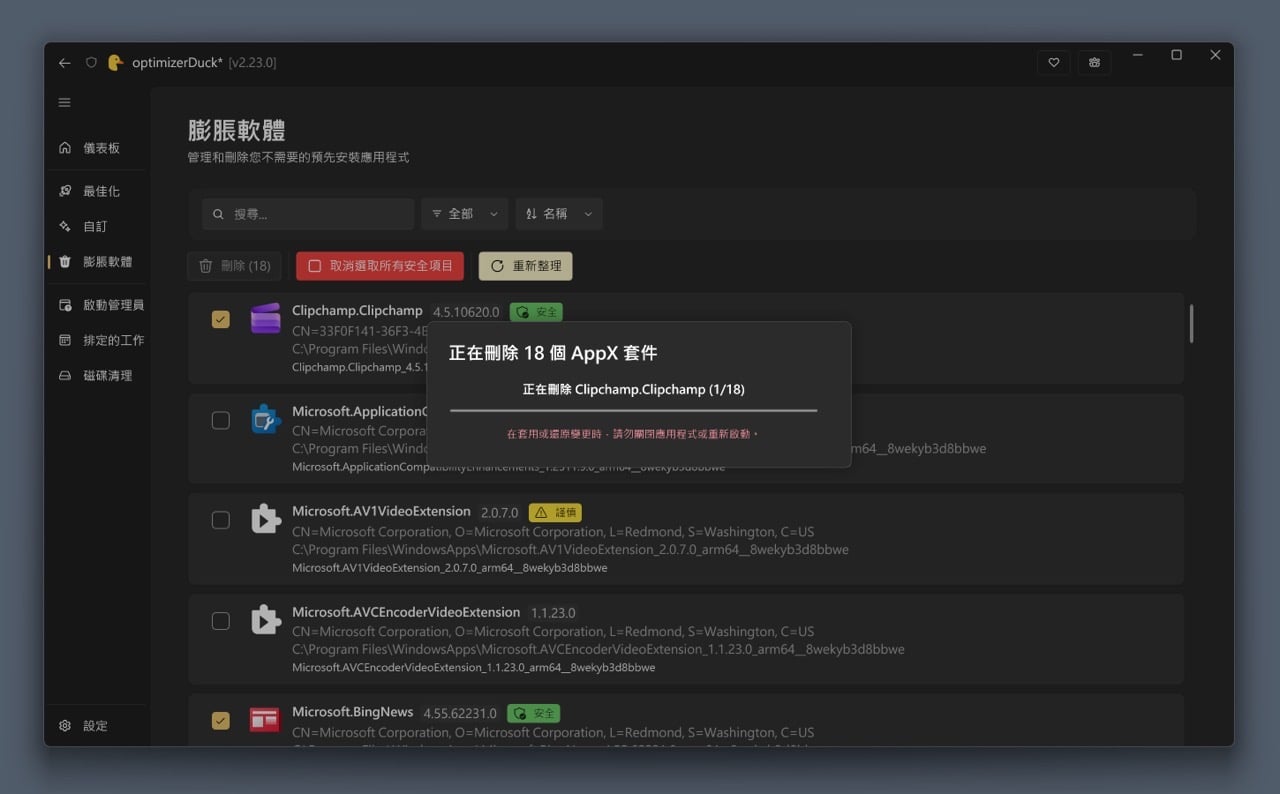Minimize the optimizerDuck window
Viewport: 1280px width, 794px height.
[x=1139, y=56]
